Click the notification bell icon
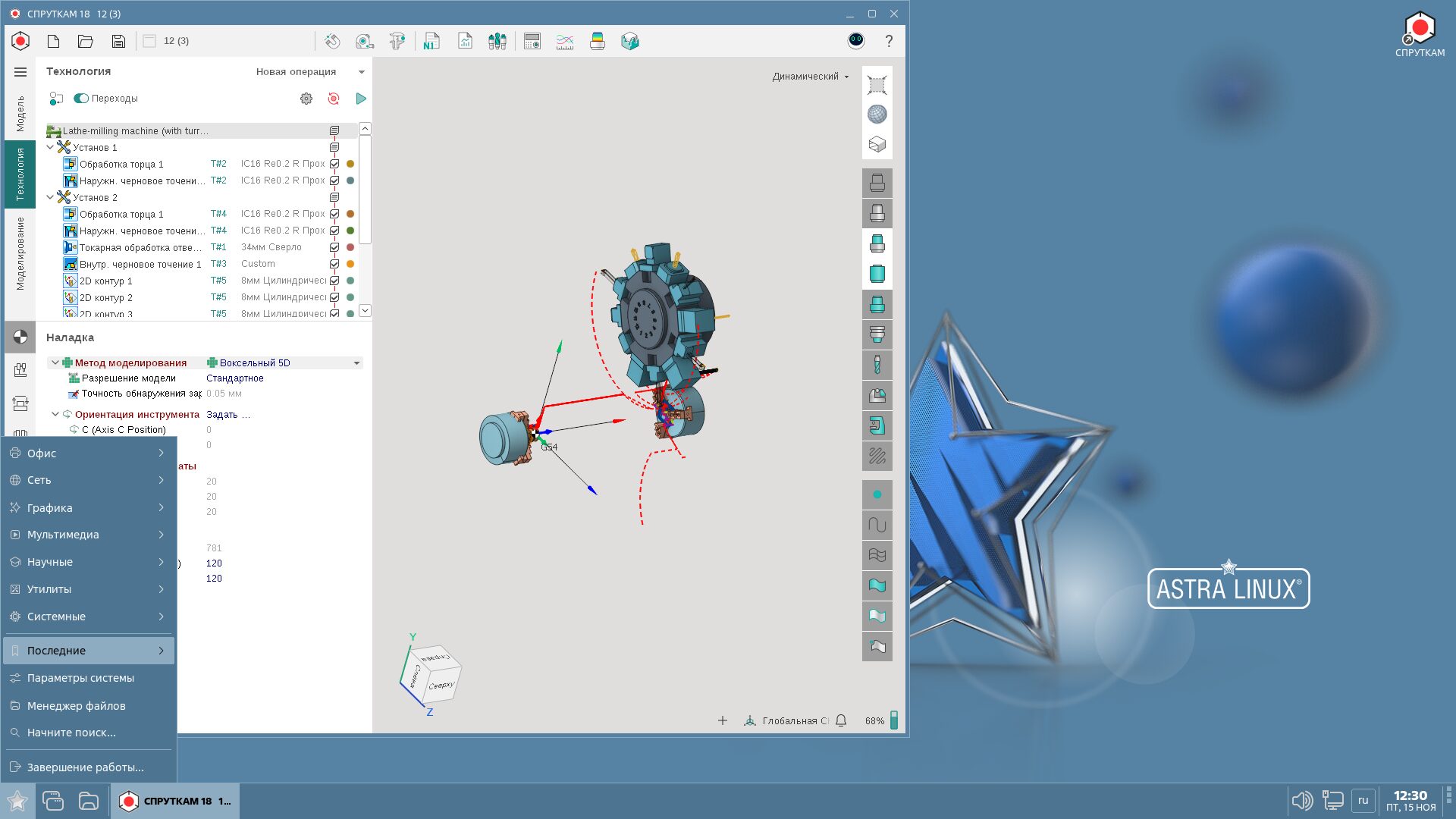1456x819 pixels. coord(841,720)
